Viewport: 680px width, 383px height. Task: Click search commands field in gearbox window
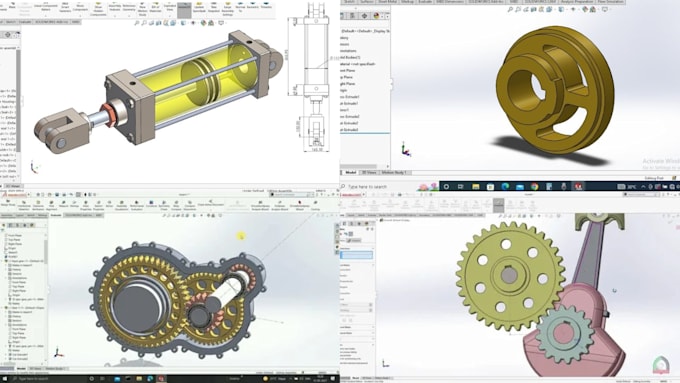coord(291,195)
